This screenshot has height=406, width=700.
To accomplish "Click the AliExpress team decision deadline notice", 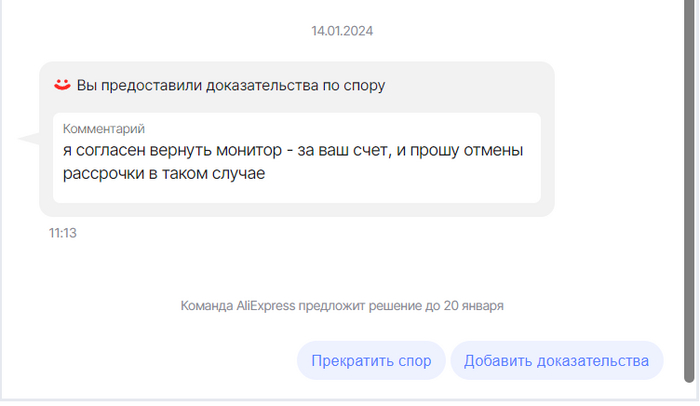I will point(342,305).
